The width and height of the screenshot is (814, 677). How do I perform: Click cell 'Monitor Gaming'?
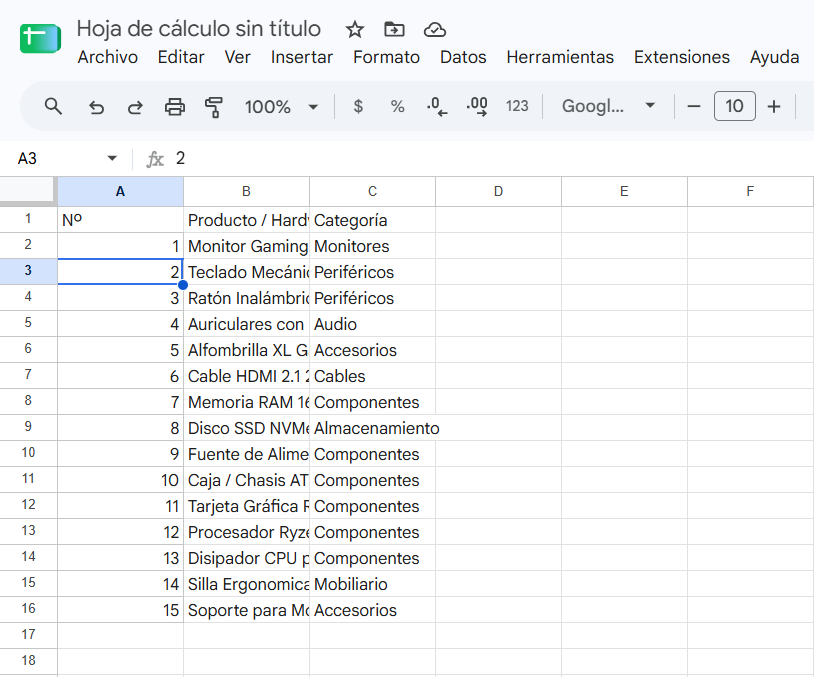[x=247, y=246]
